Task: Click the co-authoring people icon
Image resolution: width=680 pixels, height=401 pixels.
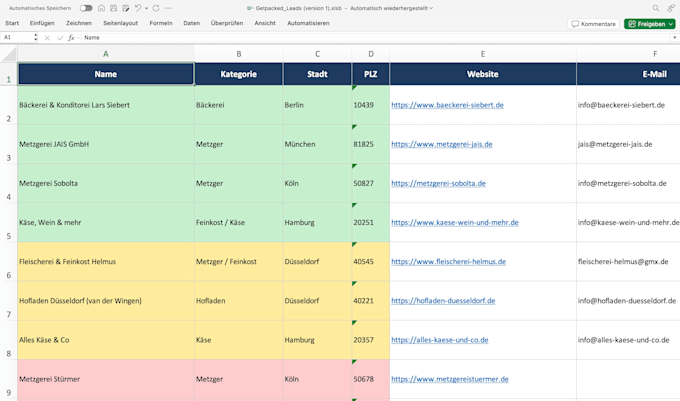Action: 671,8
